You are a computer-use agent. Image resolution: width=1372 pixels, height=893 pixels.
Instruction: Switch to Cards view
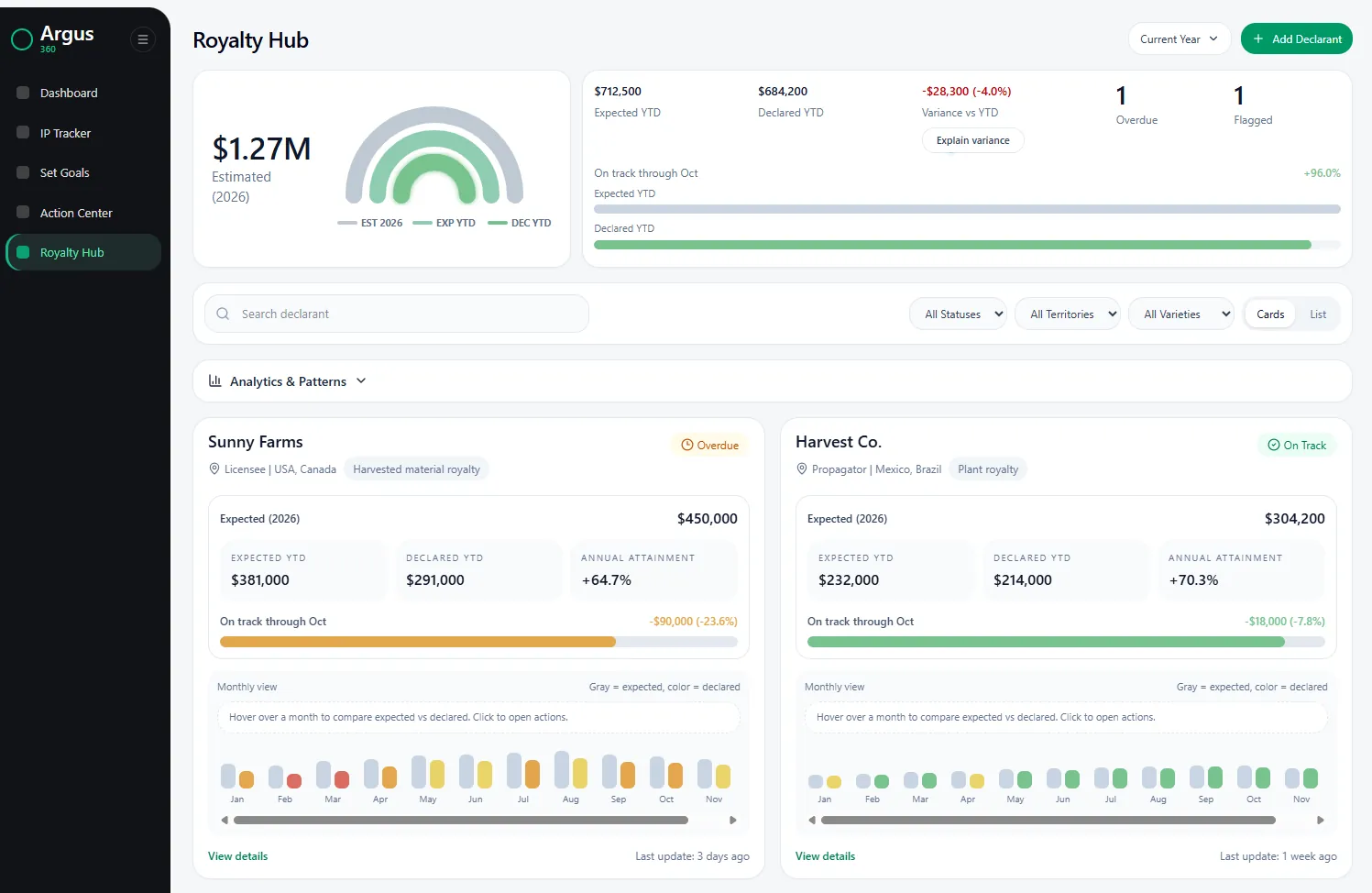tap(1270, 314)
